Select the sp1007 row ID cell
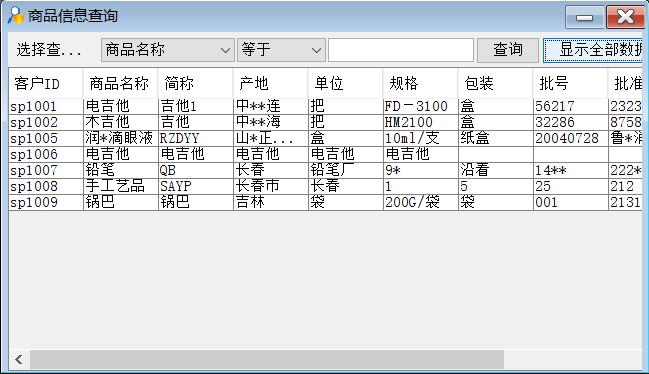The image size is (649, 374). tap(46, 170)
